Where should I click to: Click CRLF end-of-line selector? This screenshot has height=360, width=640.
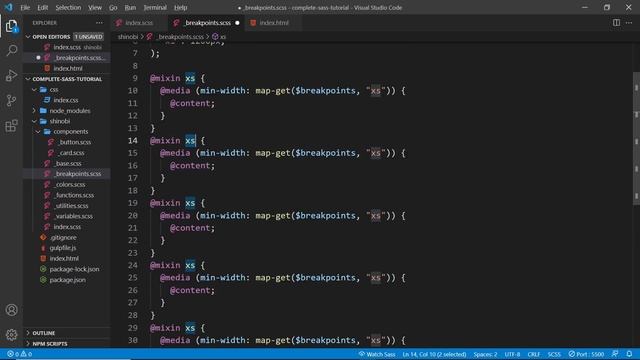[x=534, y=354]
